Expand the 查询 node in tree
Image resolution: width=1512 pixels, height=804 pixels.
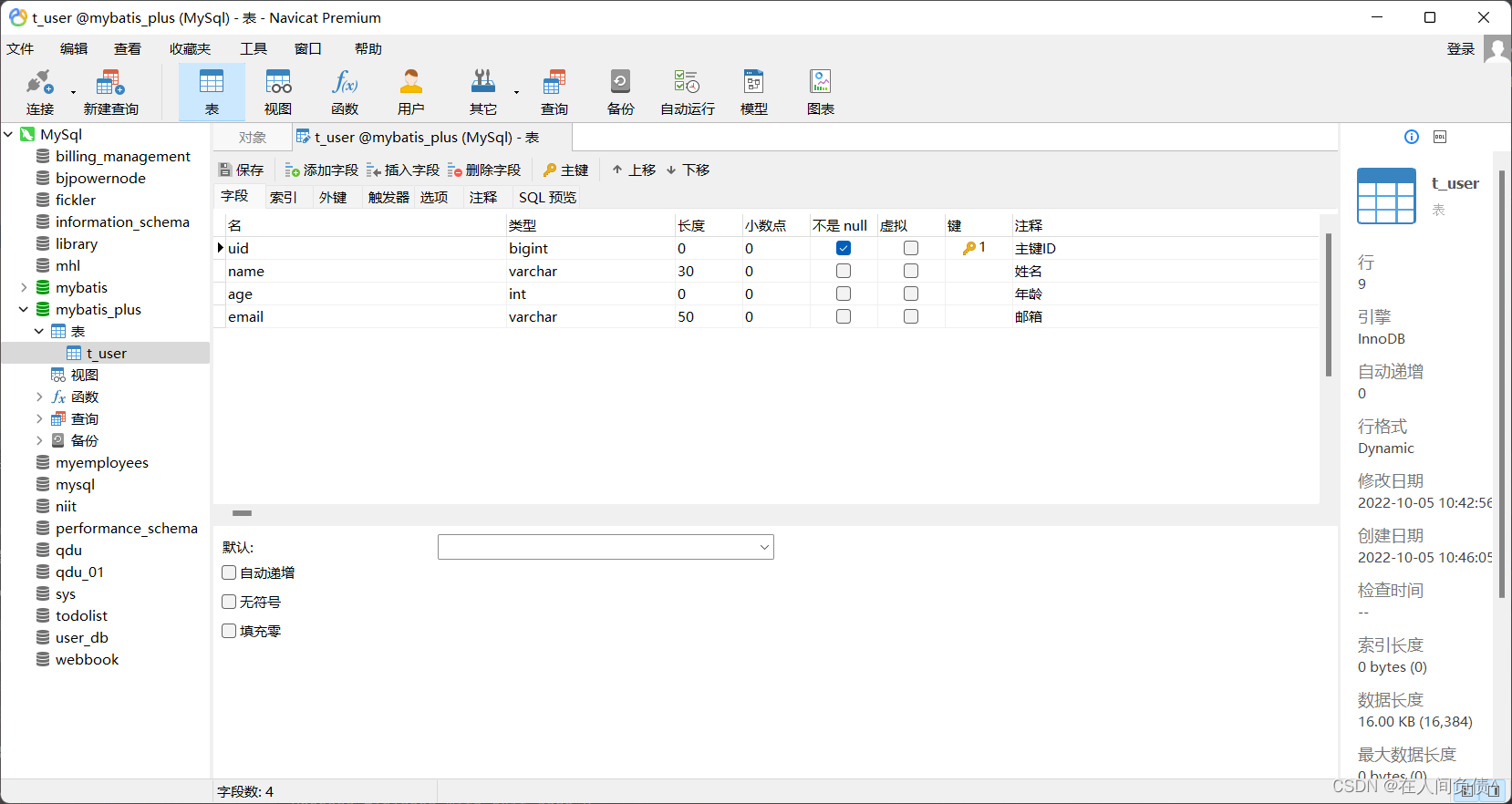coord(39,418)
